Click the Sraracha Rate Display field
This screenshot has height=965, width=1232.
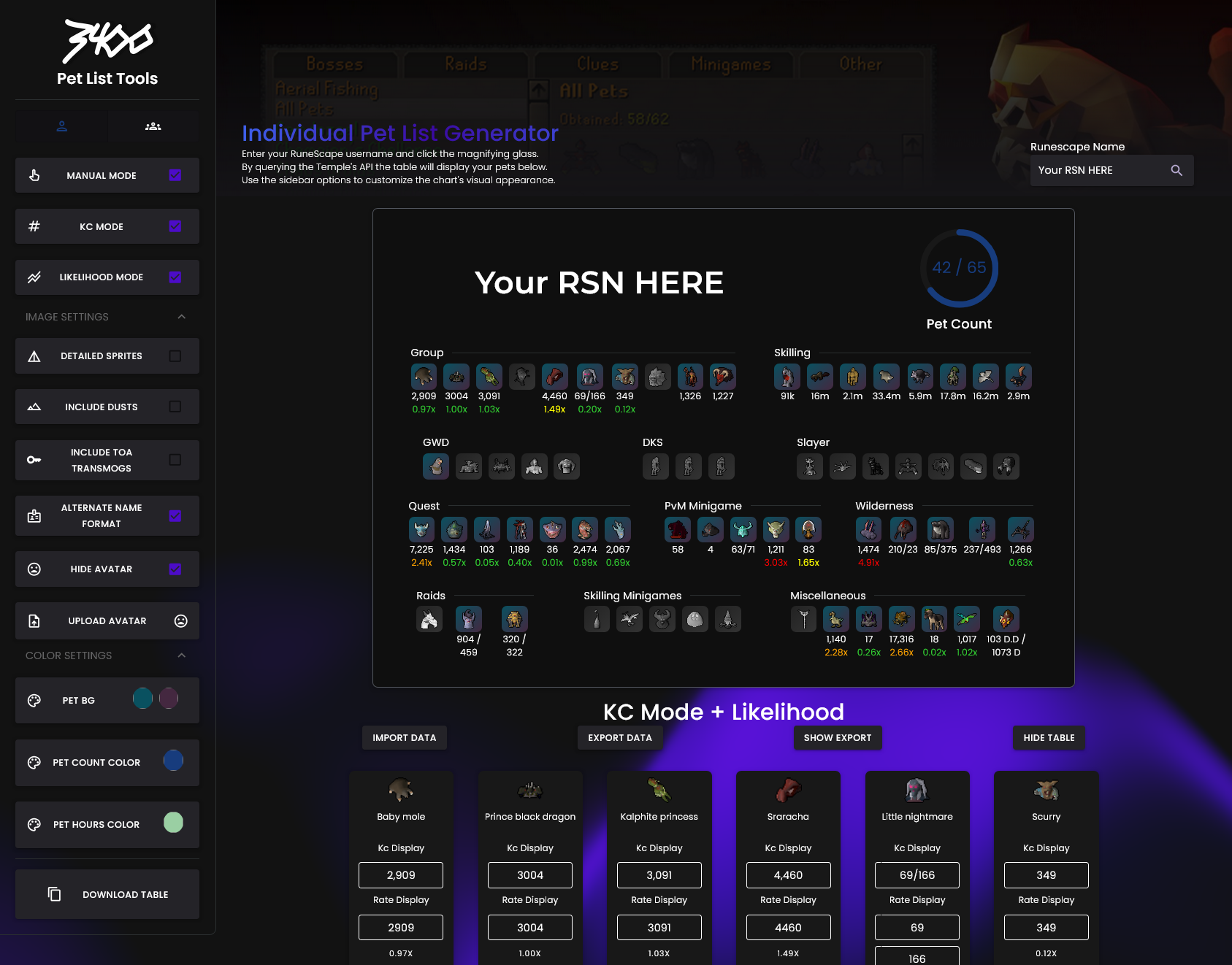click(788, 928)
